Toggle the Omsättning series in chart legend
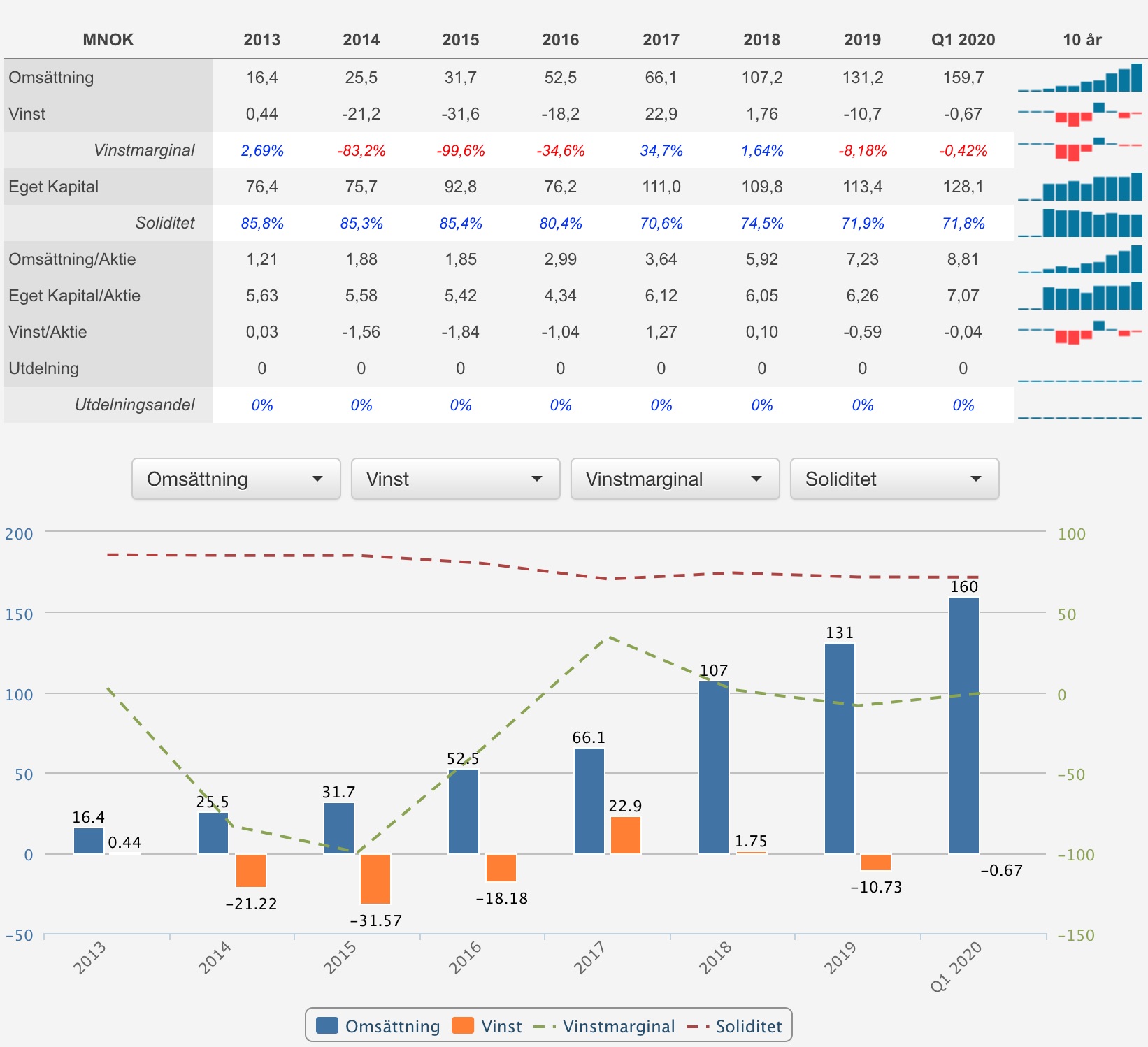Viewport: 1148px width, 1047px height. click(378, 1026)
